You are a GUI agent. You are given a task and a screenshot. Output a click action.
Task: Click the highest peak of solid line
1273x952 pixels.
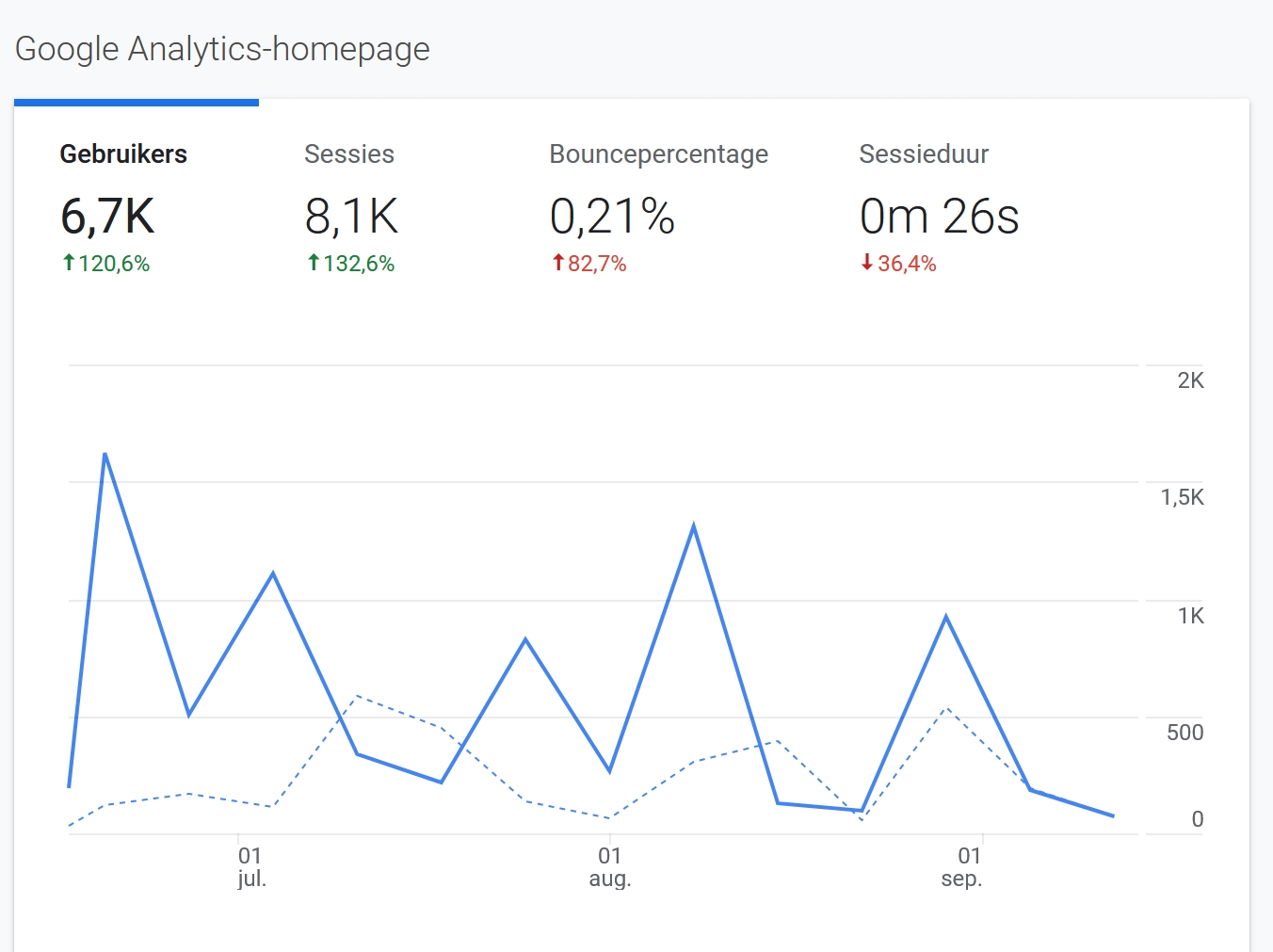105,454
